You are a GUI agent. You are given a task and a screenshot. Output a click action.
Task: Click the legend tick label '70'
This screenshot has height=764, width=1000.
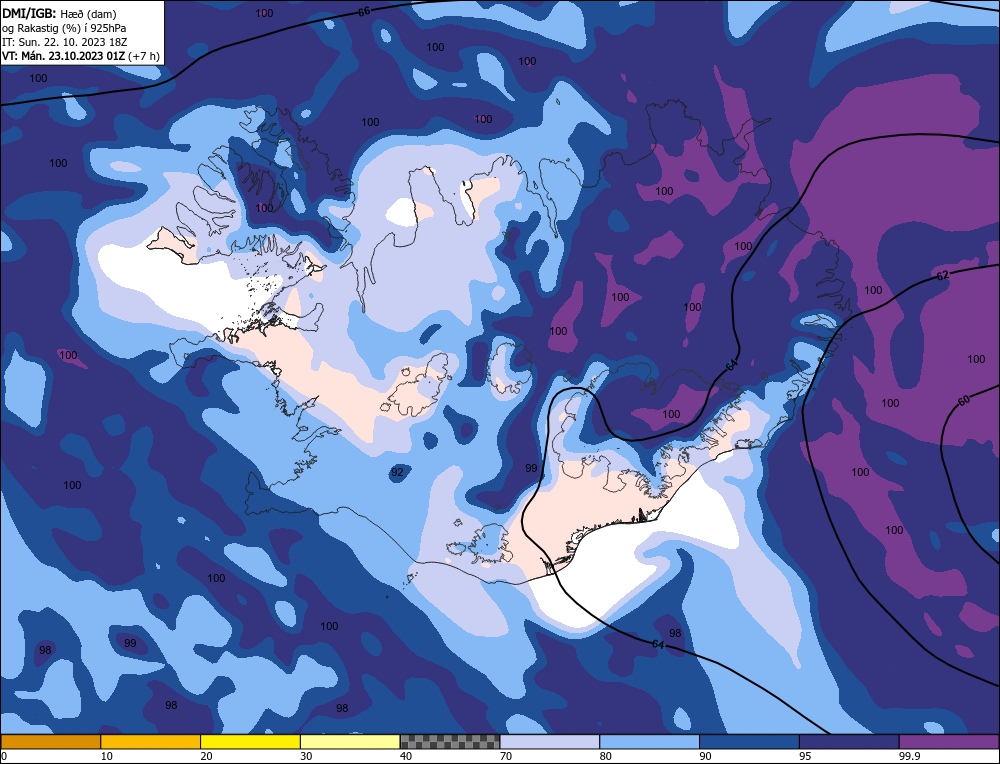pyautogui.click(x=506, y=756)
